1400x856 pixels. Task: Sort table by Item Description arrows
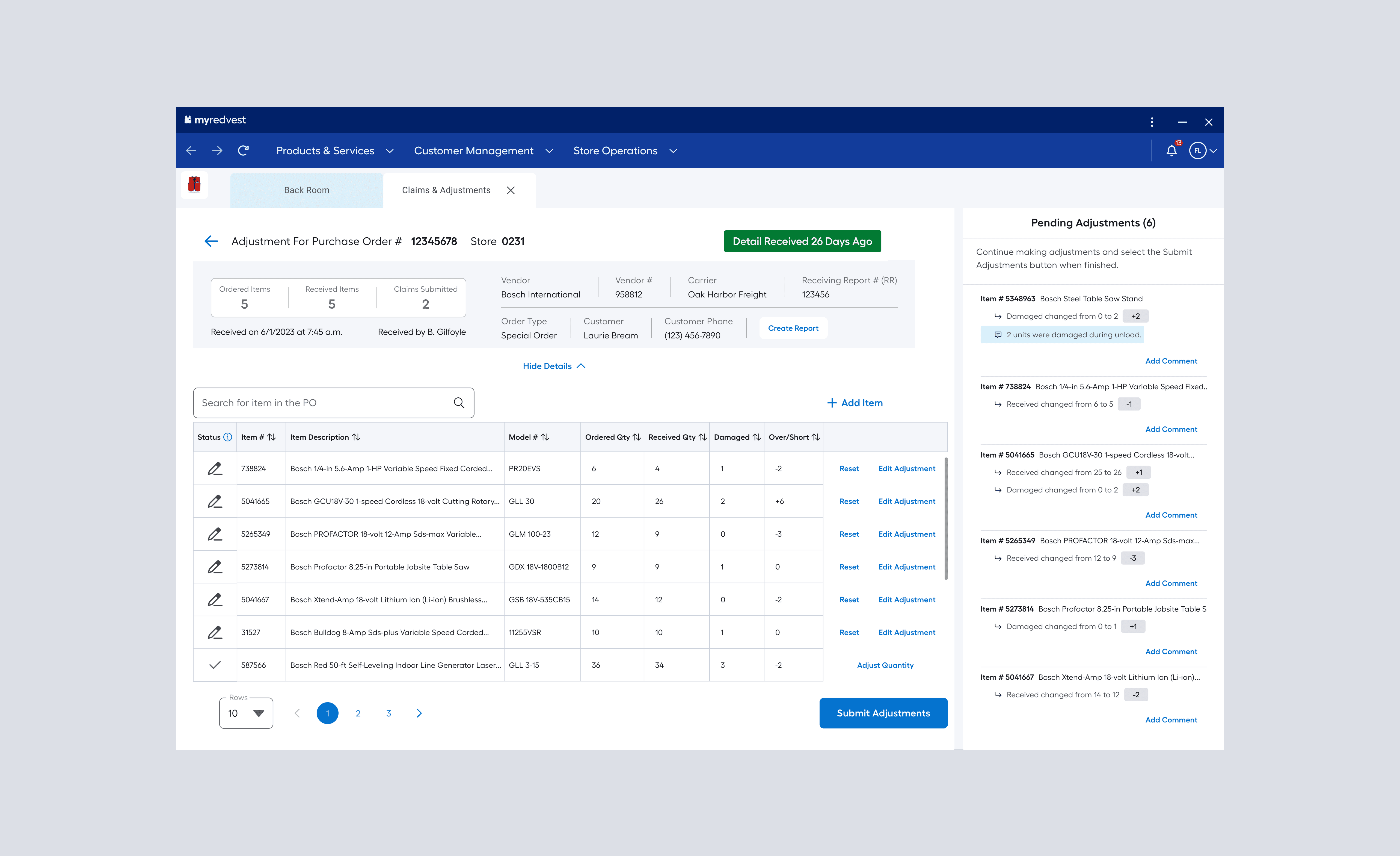tap(356, 437)
